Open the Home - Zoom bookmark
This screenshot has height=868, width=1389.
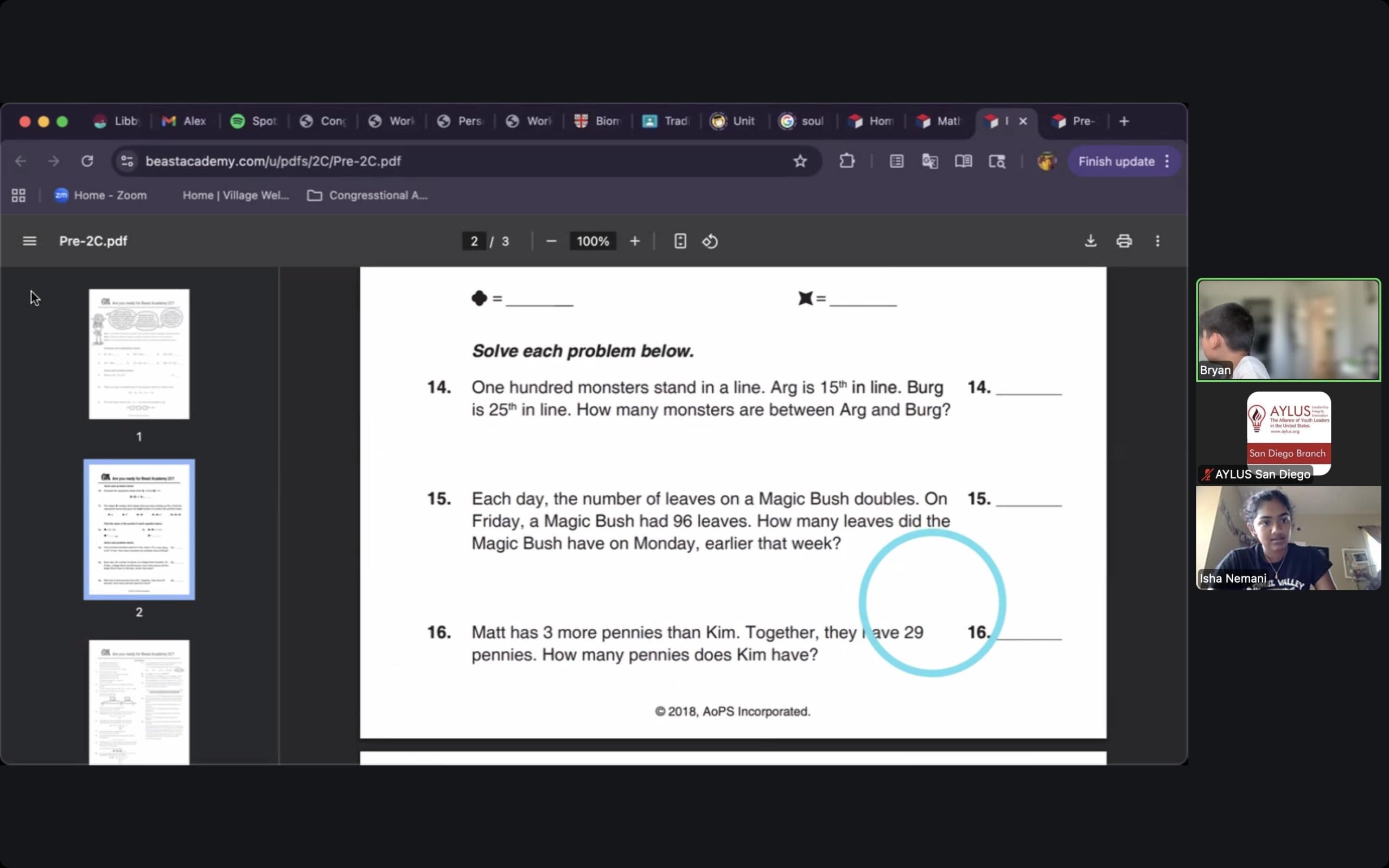click(101, 195)
